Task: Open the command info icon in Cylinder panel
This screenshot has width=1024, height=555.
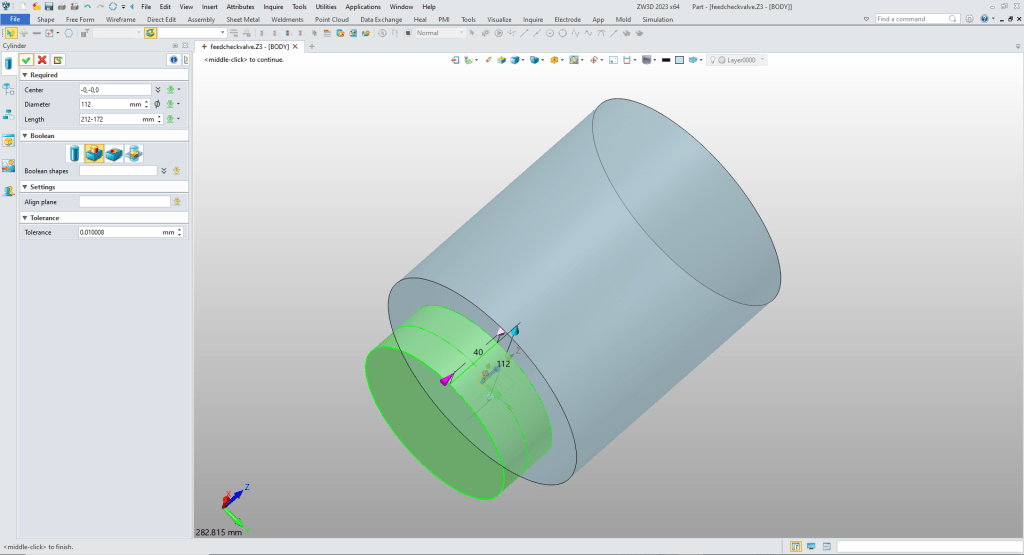Action: pyautogui.click(x=172, y=60)
